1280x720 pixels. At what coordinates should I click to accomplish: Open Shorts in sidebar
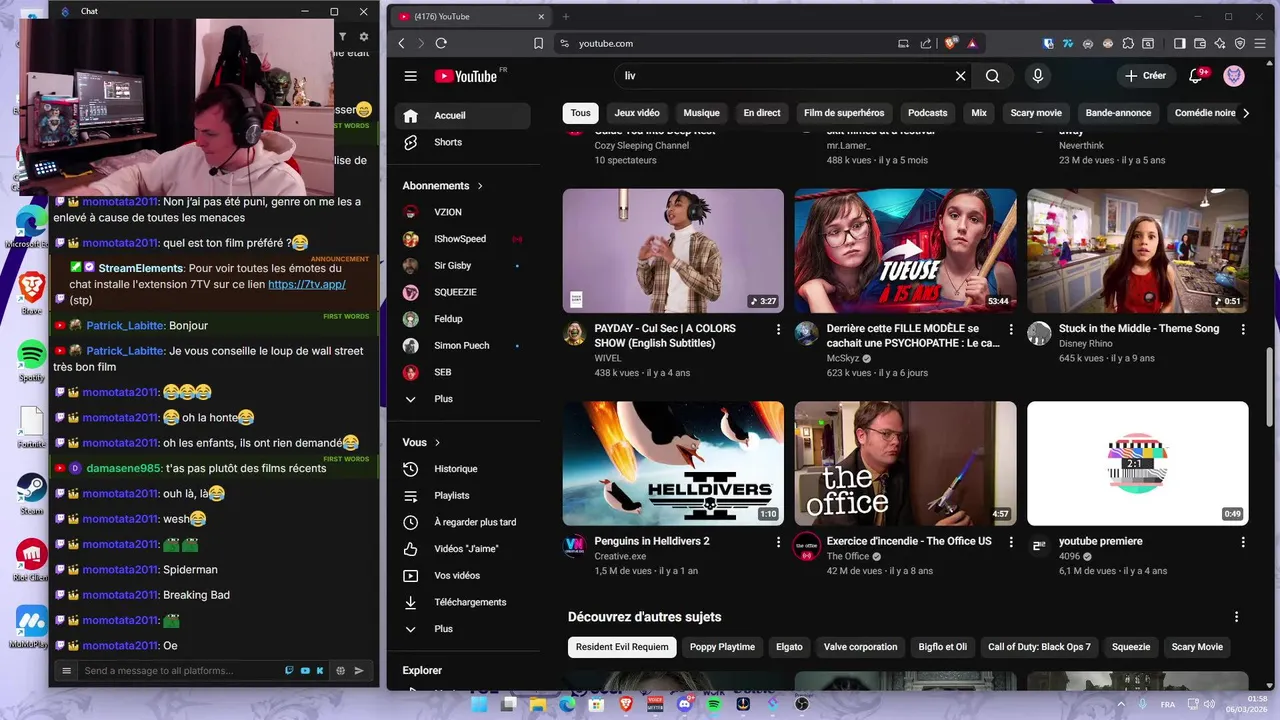point(462,142)
